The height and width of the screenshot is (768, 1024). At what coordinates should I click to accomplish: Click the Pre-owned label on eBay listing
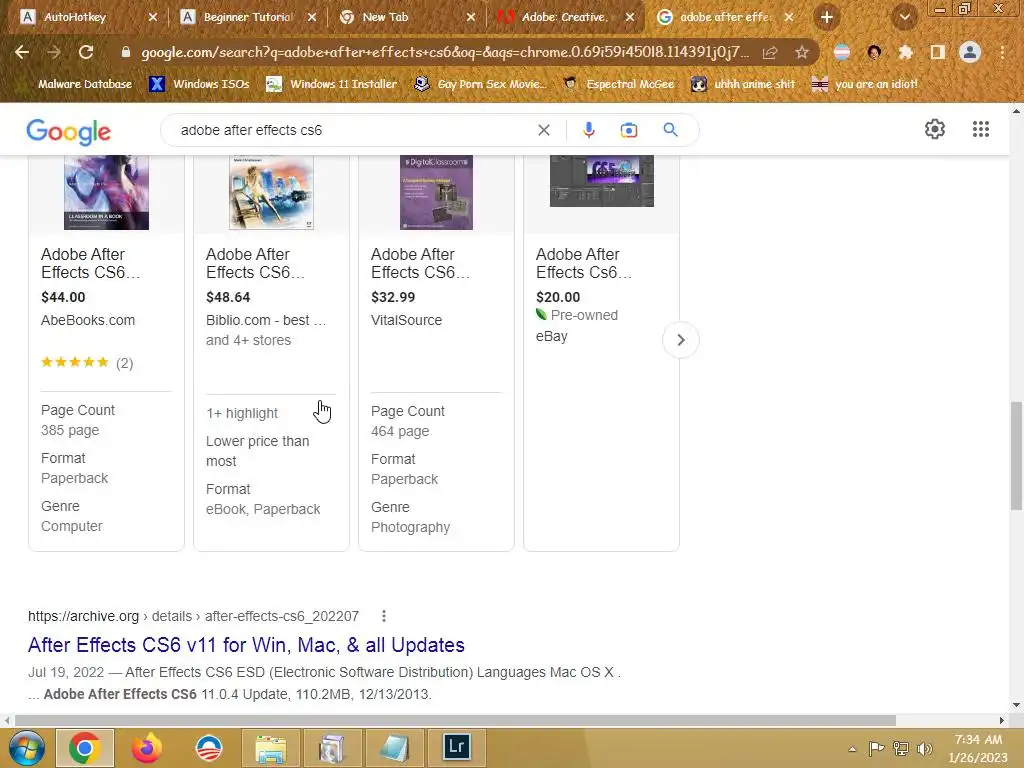(584, 315)
